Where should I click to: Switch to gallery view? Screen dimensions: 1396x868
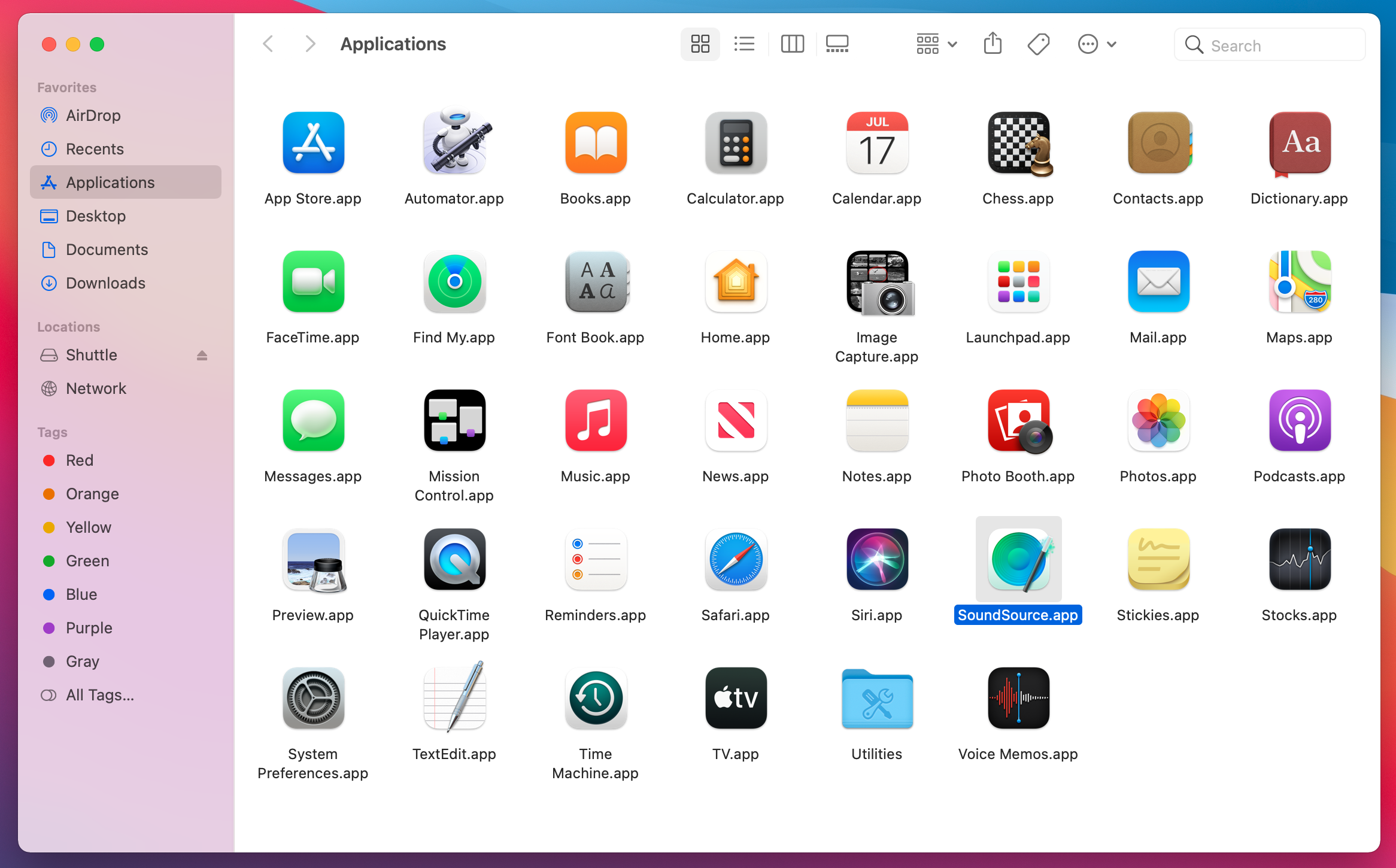(837, 44)
